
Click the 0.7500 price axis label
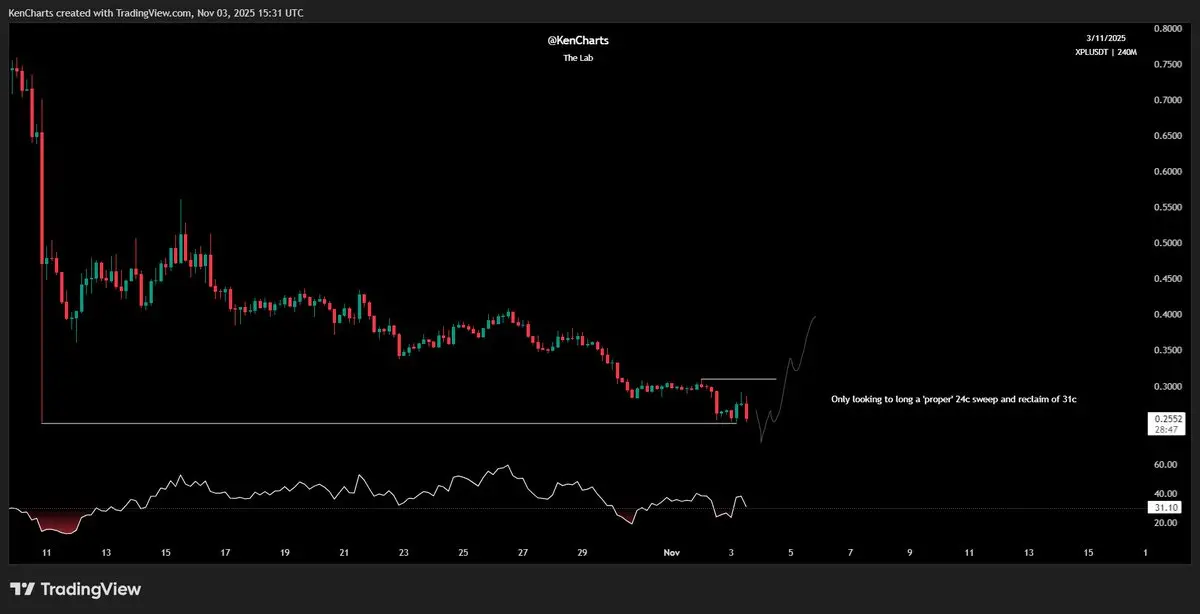1168,64
